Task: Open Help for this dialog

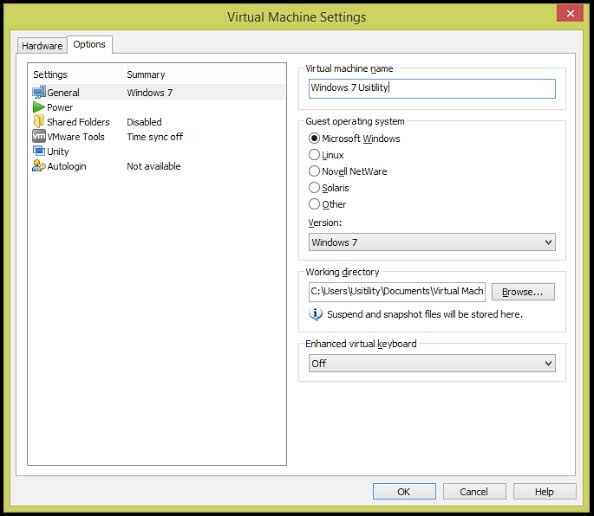Action: click(x=544, y=492)
